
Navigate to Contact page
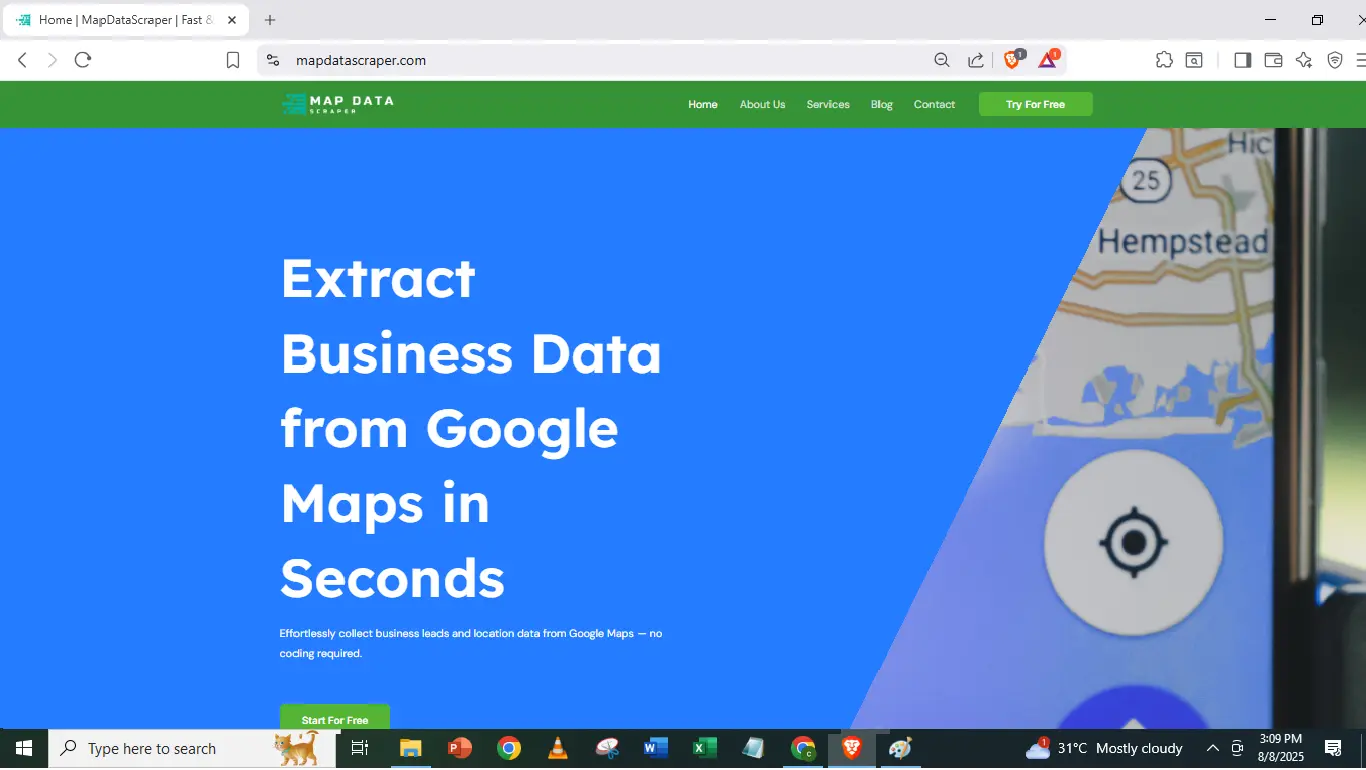[x=934, y=104]
